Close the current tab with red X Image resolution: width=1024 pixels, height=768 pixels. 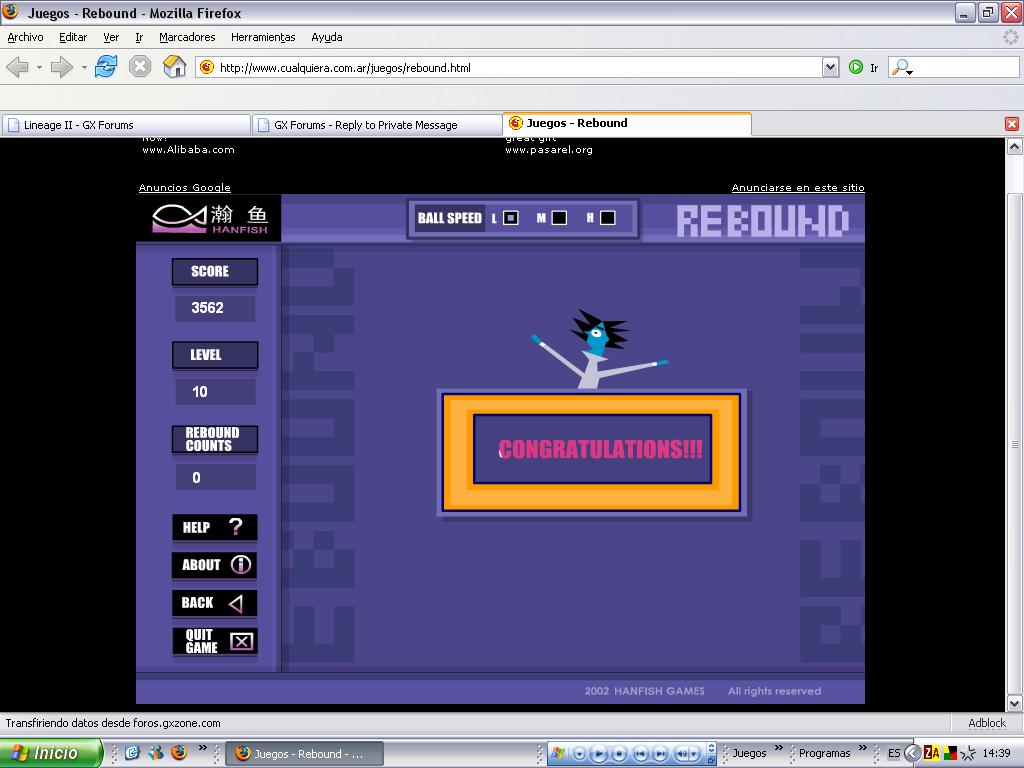click(x=1012, y=123)
